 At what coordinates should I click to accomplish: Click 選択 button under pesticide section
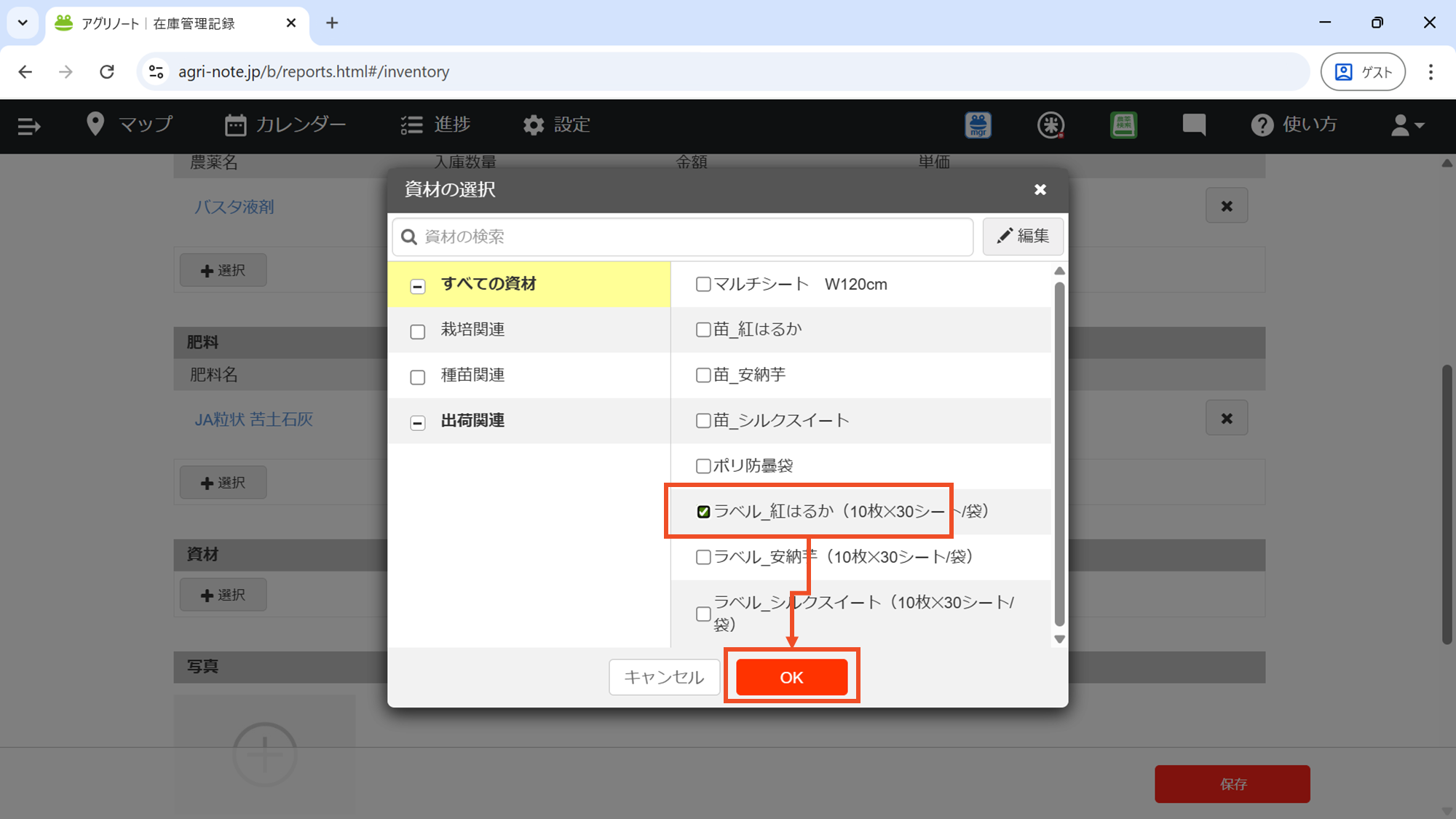coord(223,270)
